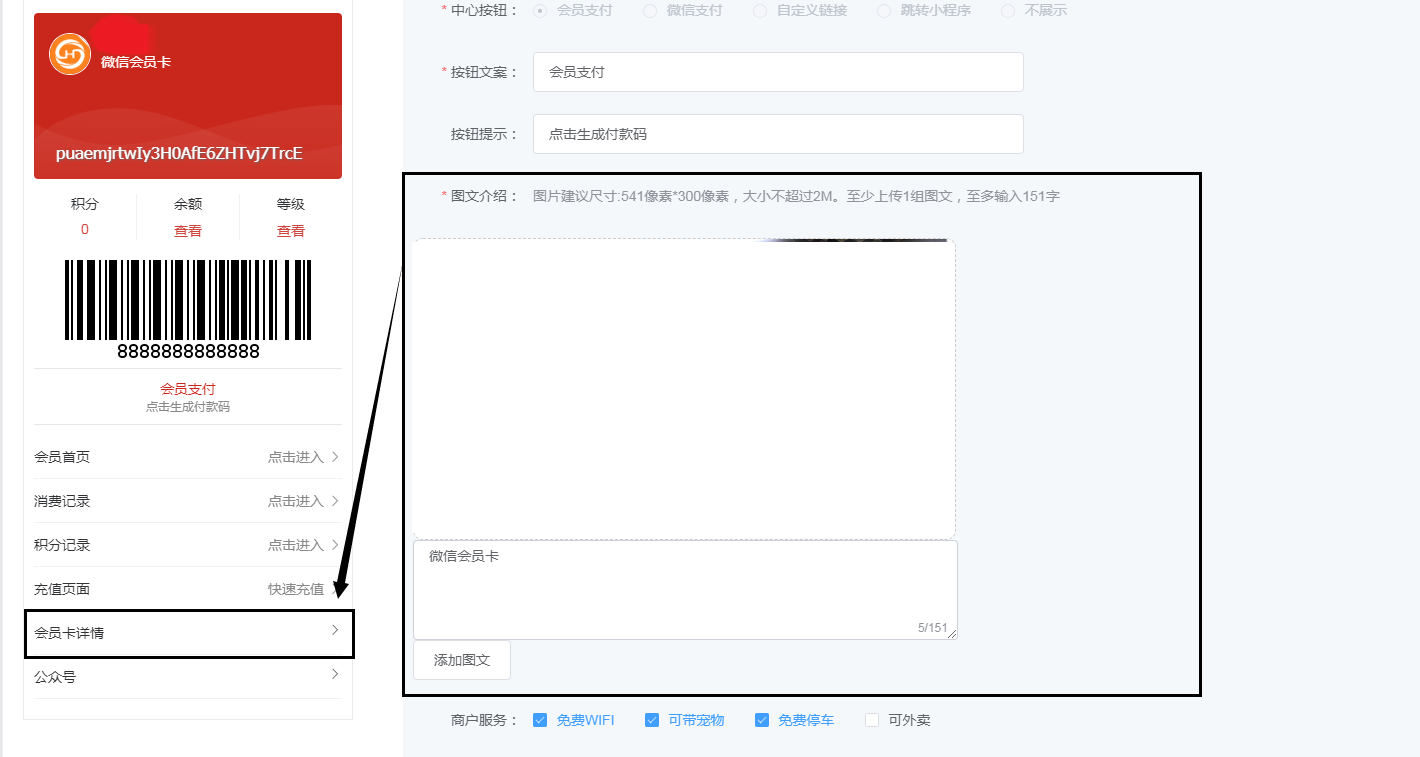Click 点击进入 in the 消费记录 row
1420x757 pixels.
[296, 501]
